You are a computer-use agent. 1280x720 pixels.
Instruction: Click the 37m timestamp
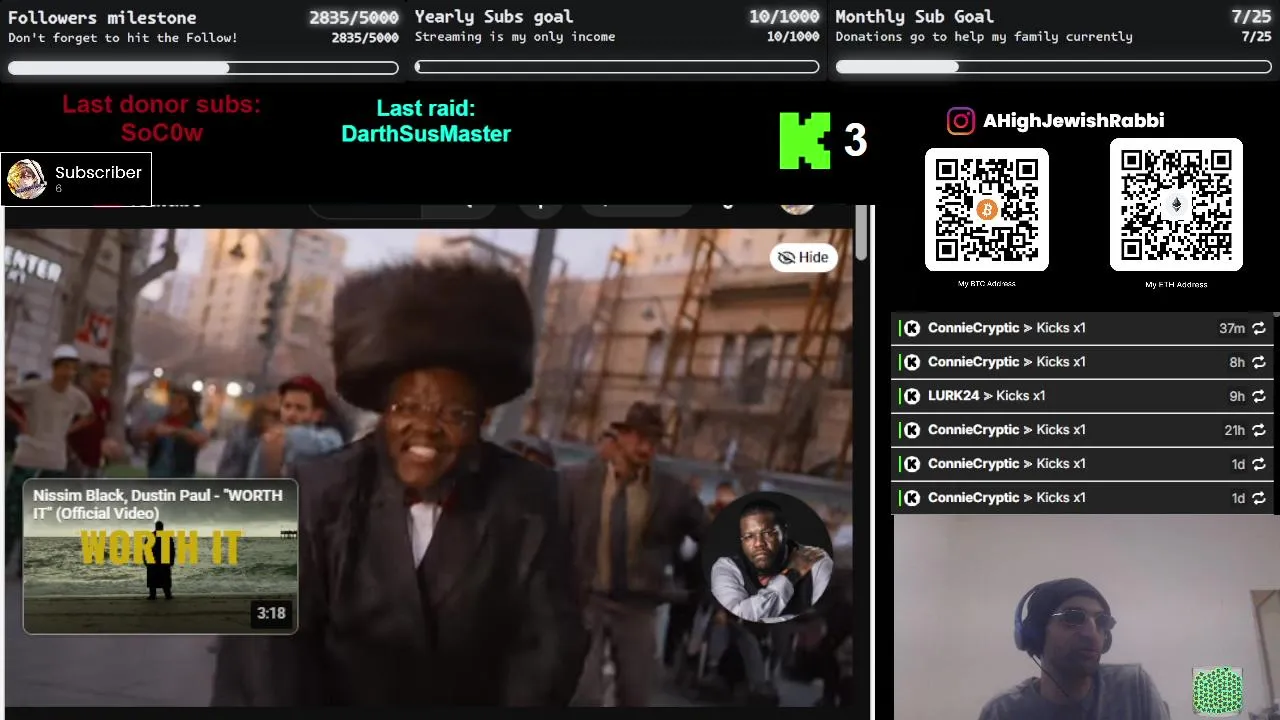pos(1232,328)
